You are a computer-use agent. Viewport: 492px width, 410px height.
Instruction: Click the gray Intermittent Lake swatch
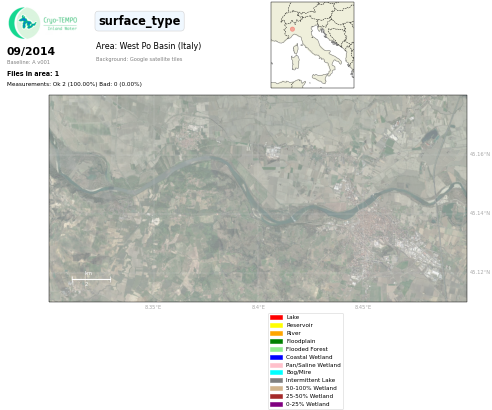276,380
